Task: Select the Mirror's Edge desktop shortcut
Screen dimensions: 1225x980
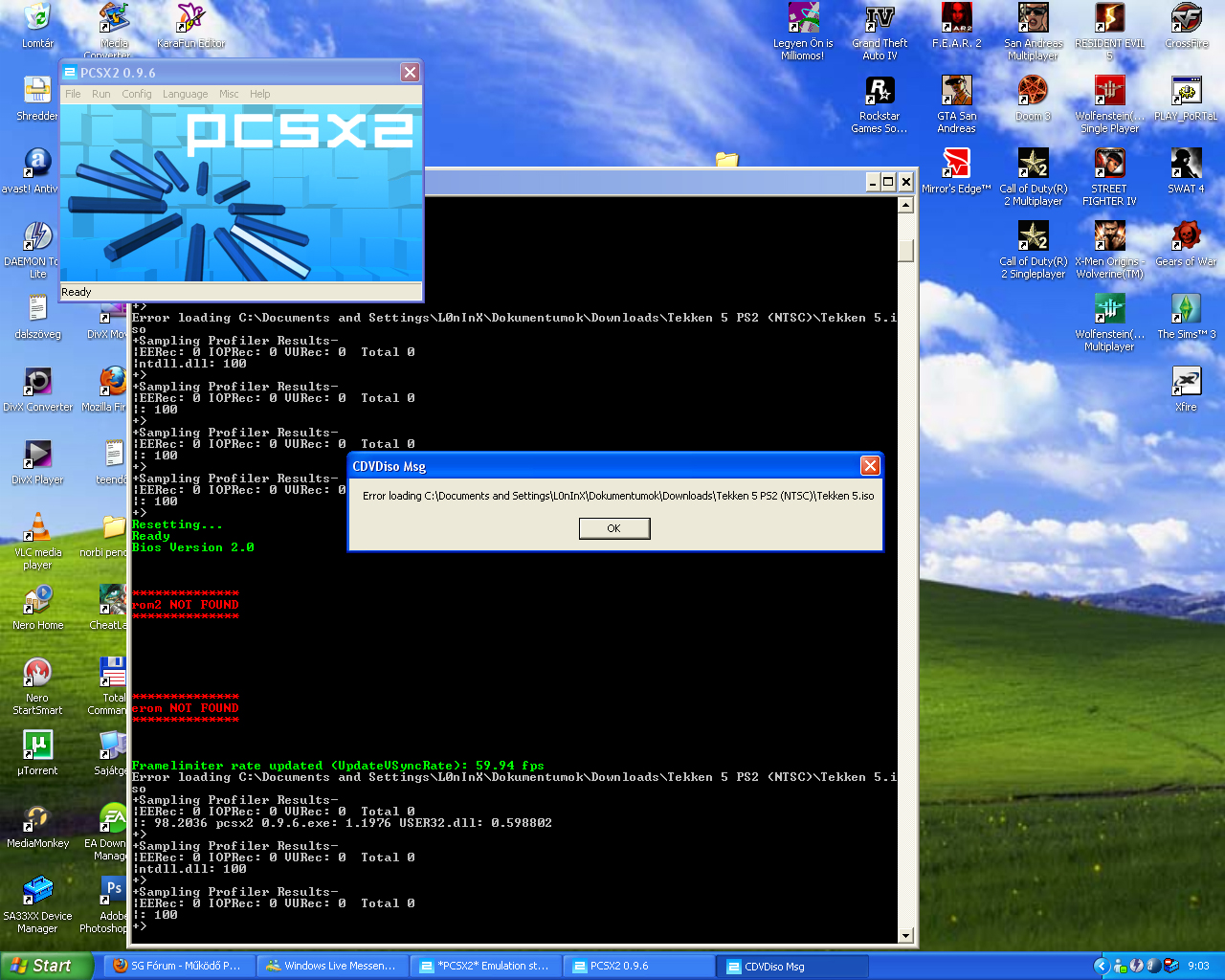Action: [956, 165]
